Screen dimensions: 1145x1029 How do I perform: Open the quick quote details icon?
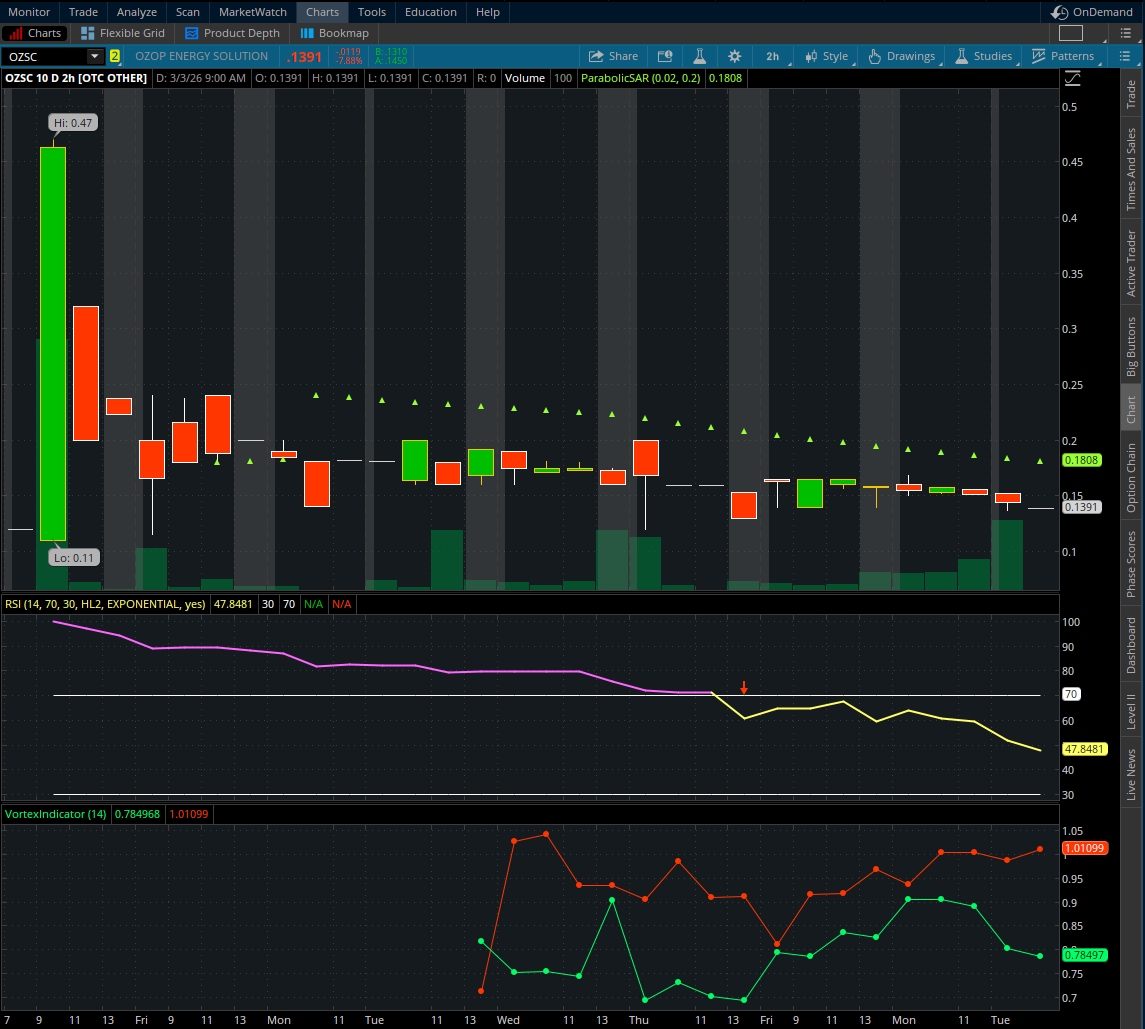coord(665,56)
